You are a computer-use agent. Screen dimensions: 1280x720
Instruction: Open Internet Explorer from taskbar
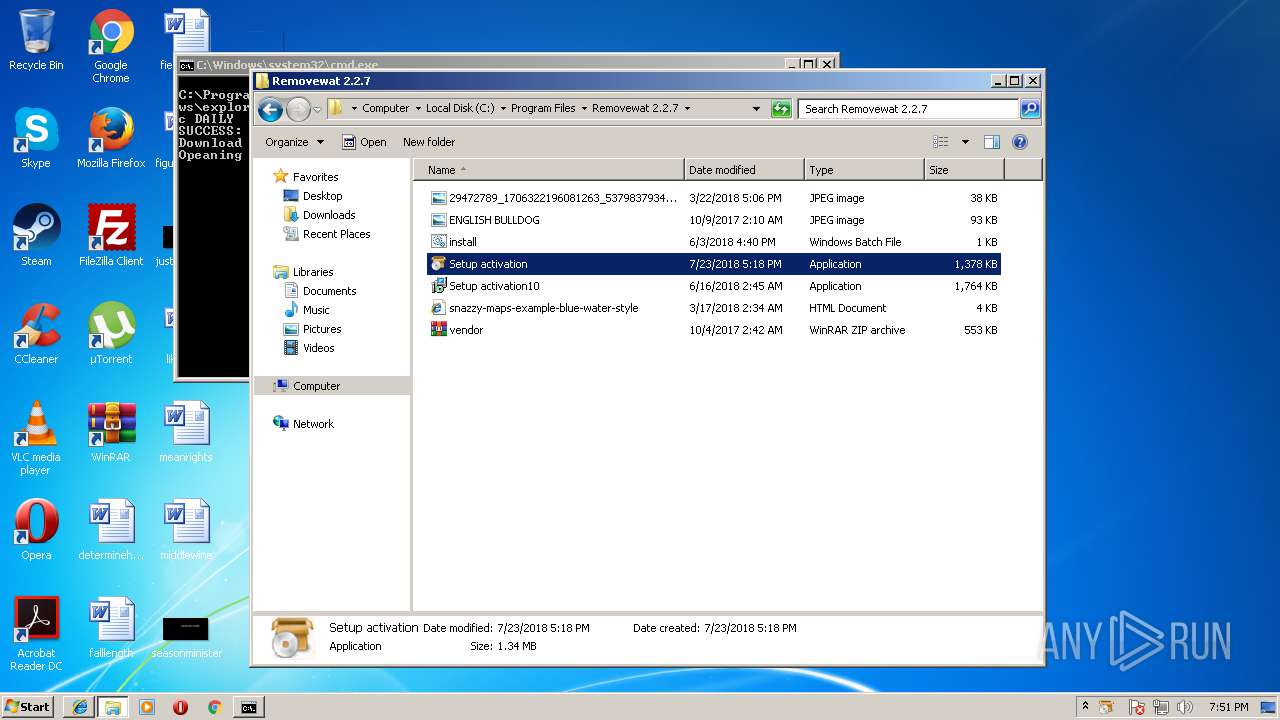(80, 707)
